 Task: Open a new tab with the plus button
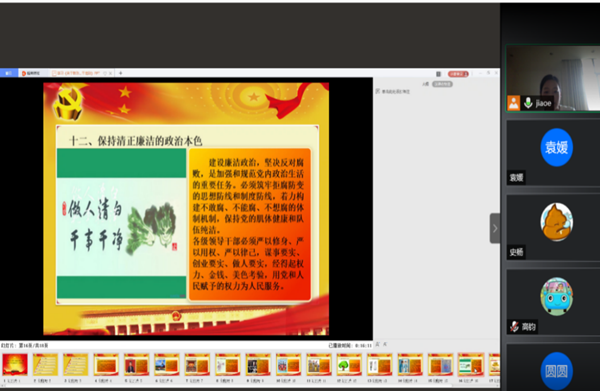pos(120,73)
